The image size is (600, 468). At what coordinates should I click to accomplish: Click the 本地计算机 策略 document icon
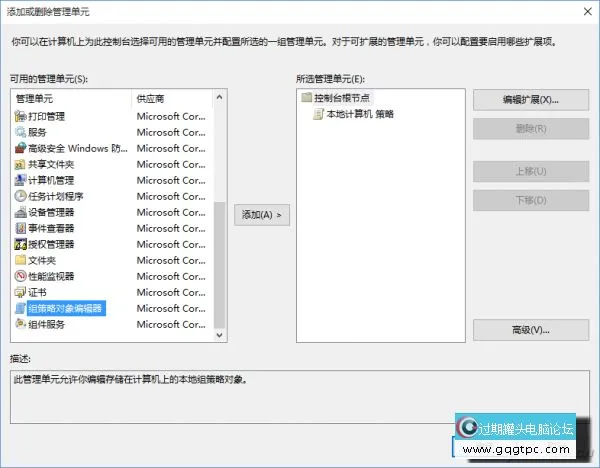pyautogui.click(x=318, y=114)
